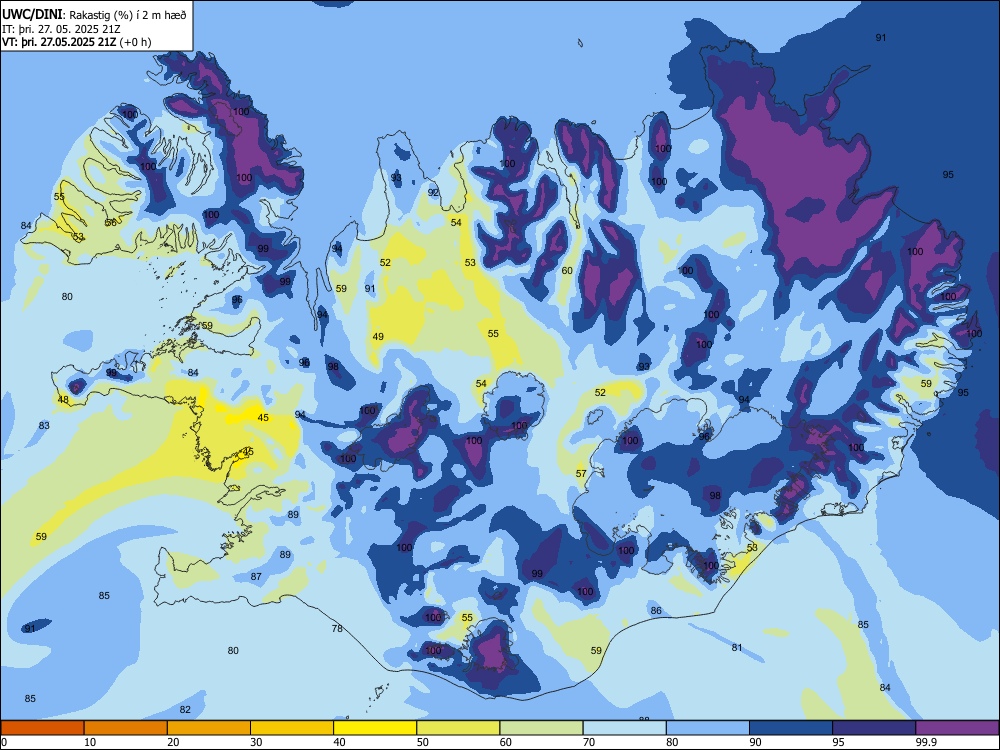1000x750 pixels.
Task: Click the purple above-99.9% legend swatch
Action: [957, 727]
